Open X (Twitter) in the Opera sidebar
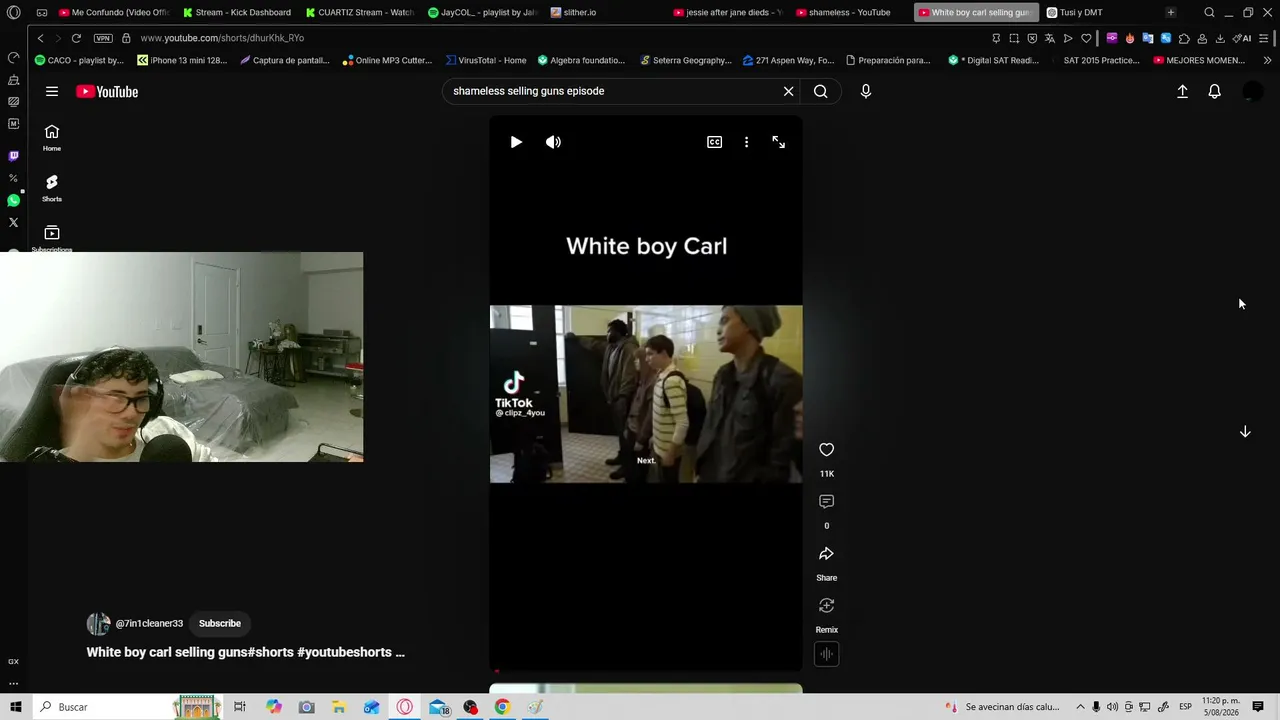This screenshot has height=720, width=1280. pyautogui.click(x=13, y=222)
